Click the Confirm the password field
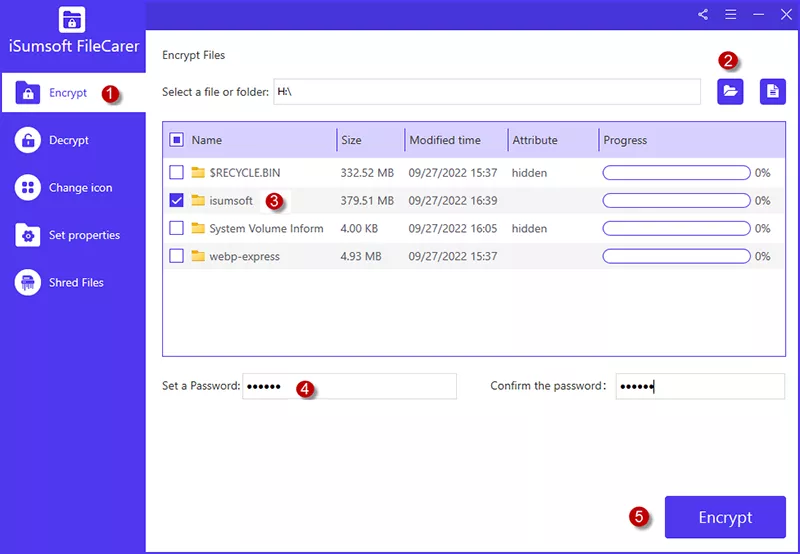The width and height of the screenshot is (800, 554). point(700,386)
